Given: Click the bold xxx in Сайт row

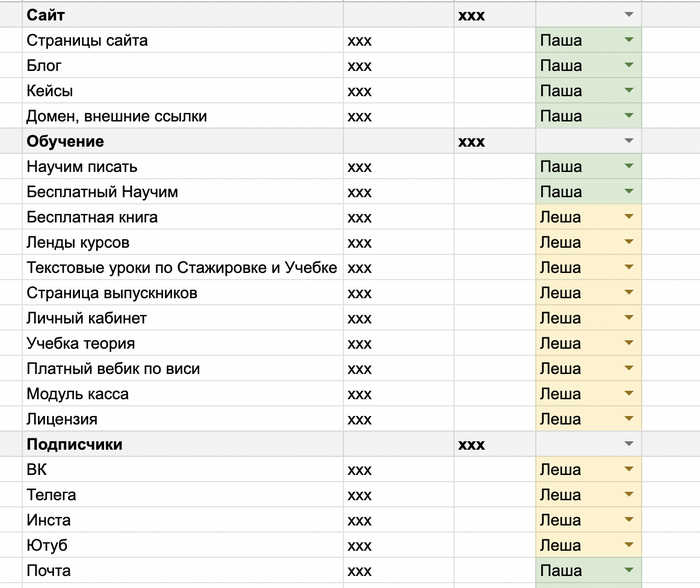Looking at the screenshot, I should [472, 15].
